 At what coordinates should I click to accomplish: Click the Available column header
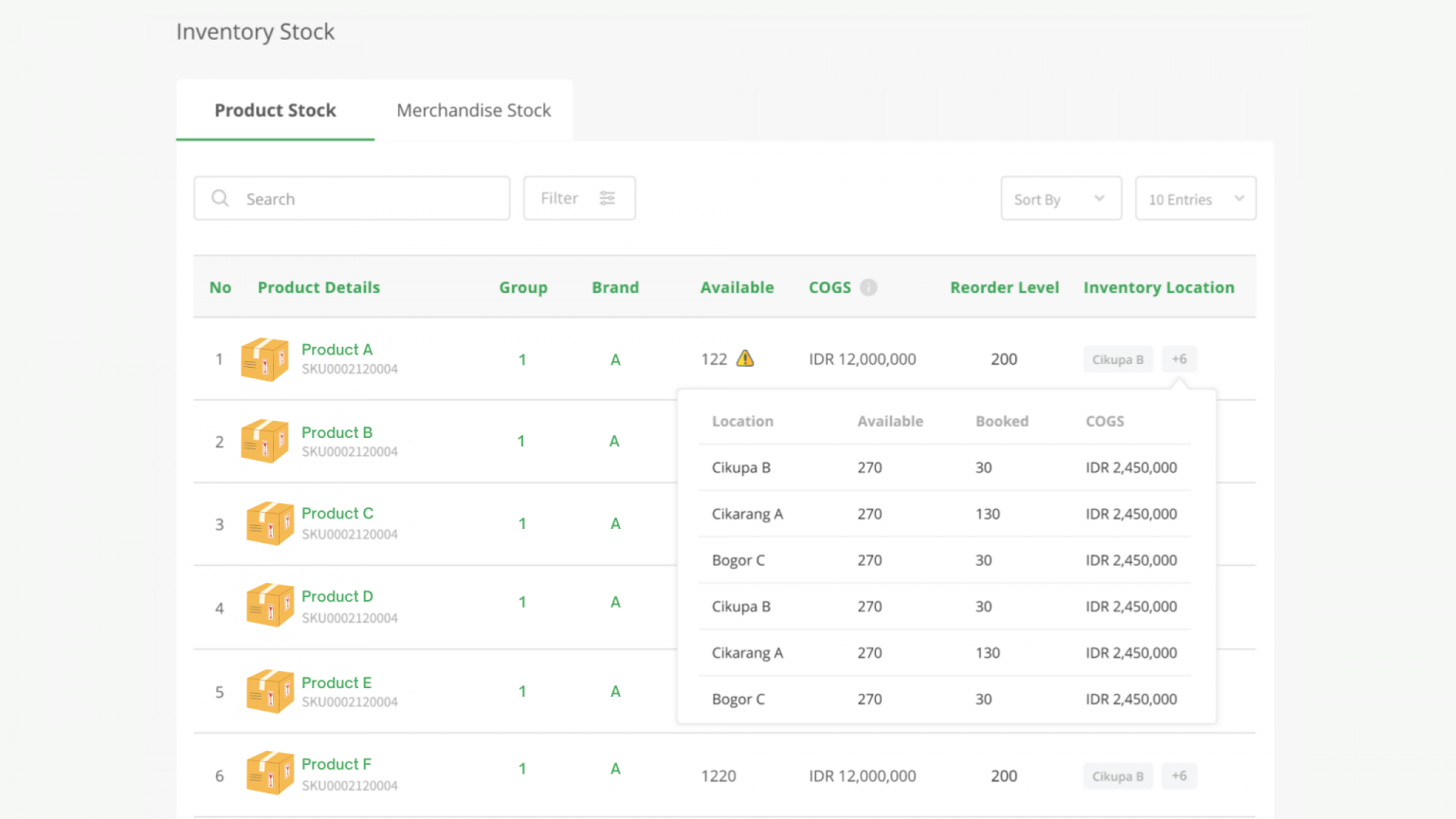coord(737,287)
